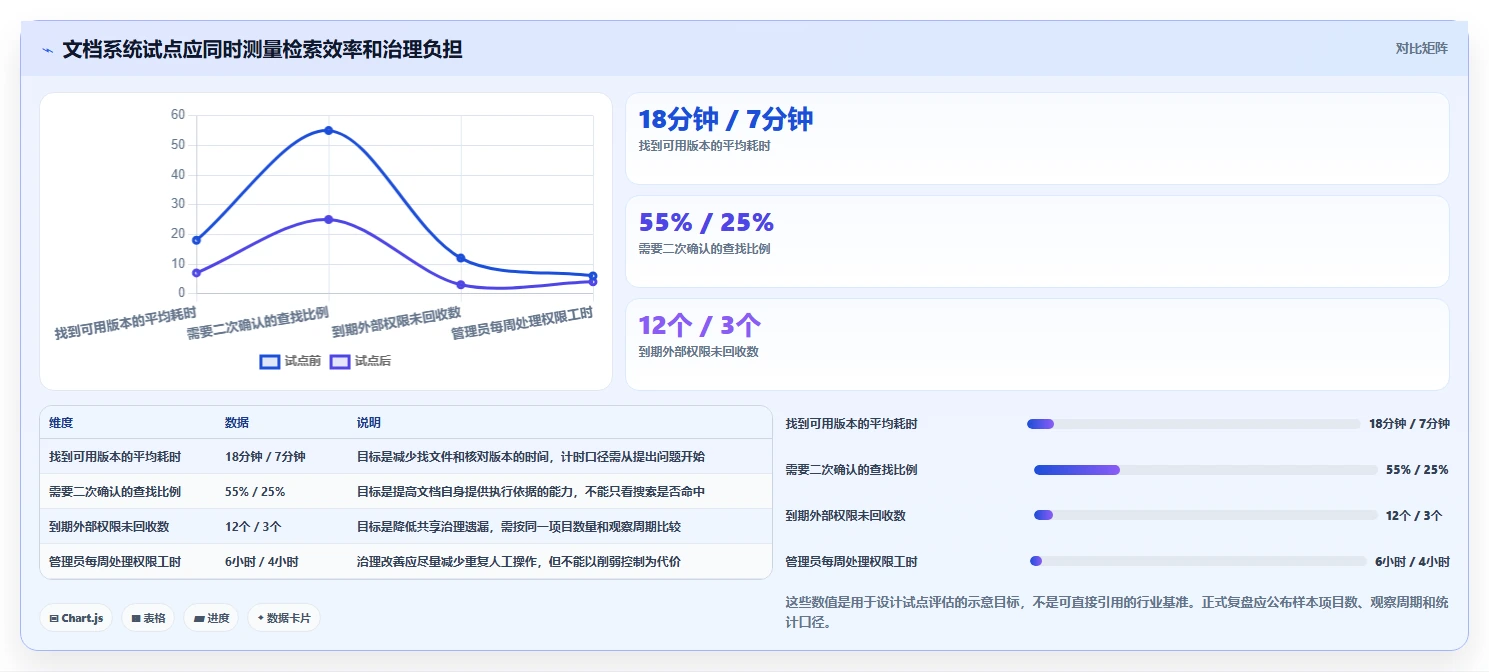Click the 数据卡片 tag chip
1489x672 pixels.
coord(284,618)
